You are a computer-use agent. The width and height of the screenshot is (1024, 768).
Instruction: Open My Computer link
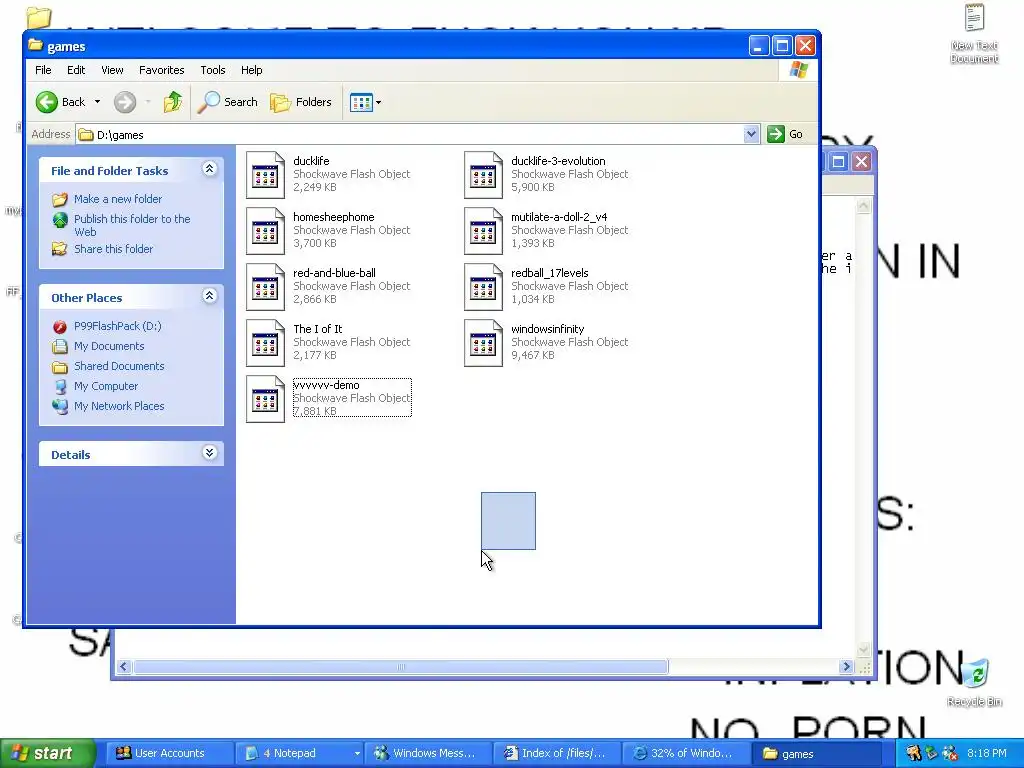pos(106,386)
